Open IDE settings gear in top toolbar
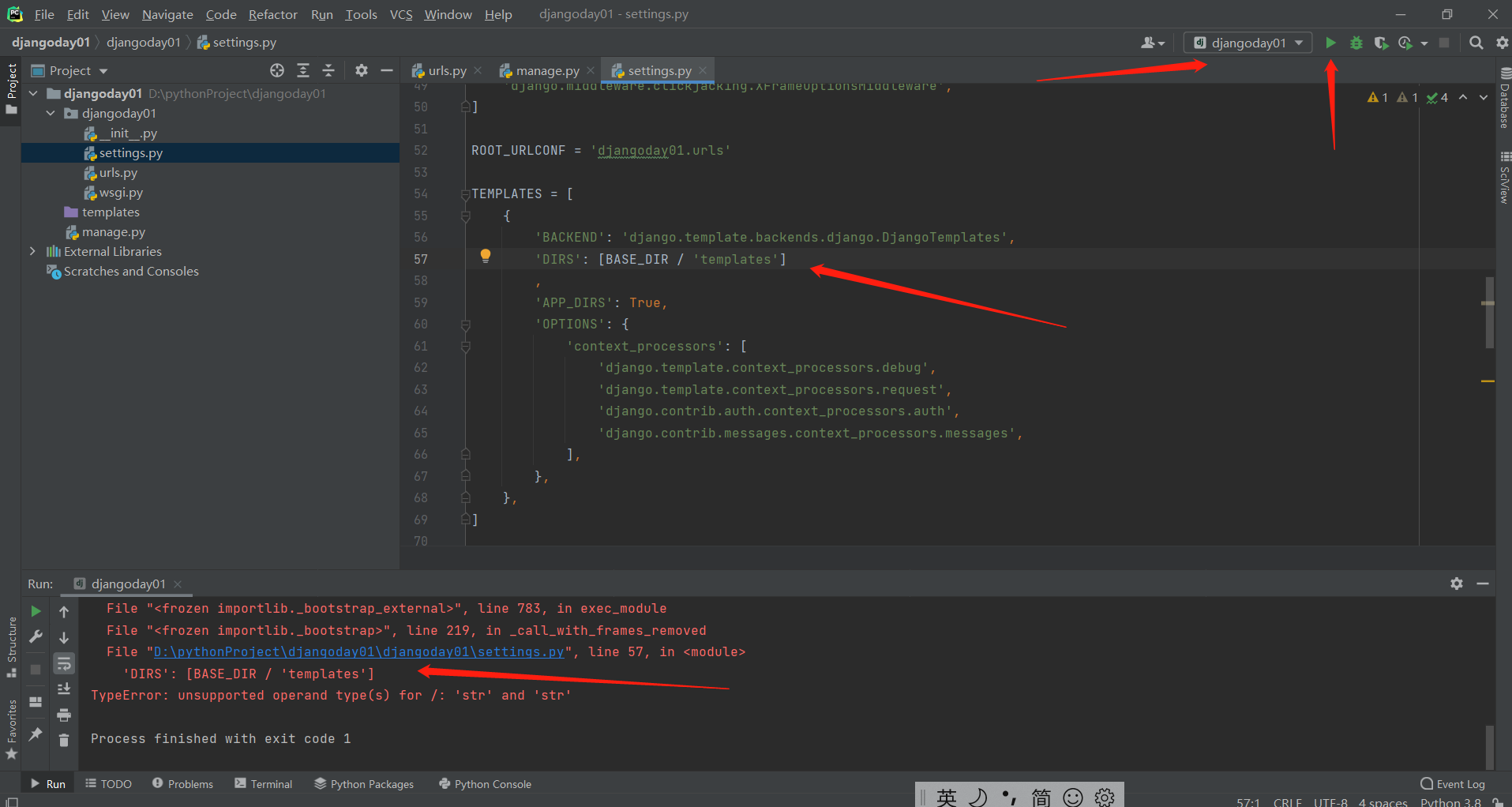This screenshot has height=807, width=1512. [1502, 43]
